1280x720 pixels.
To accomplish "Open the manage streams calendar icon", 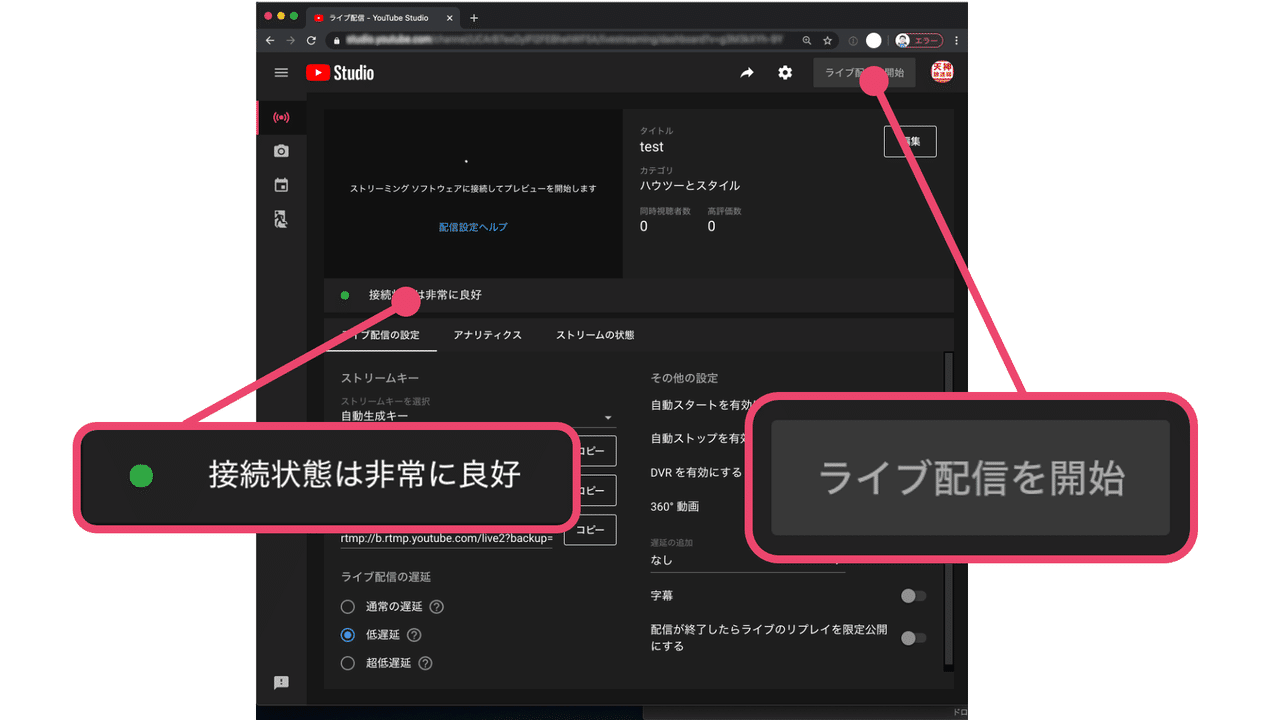I will [281, 184].
